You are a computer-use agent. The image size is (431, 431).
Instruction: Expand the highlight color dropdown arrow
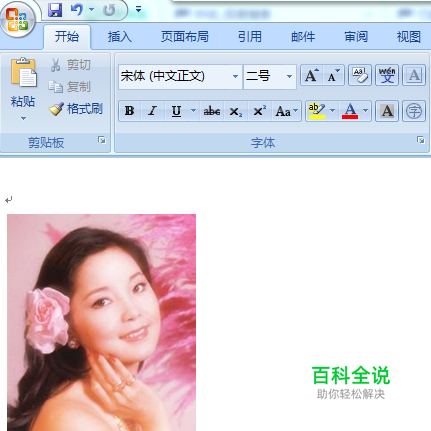[332, 110]
